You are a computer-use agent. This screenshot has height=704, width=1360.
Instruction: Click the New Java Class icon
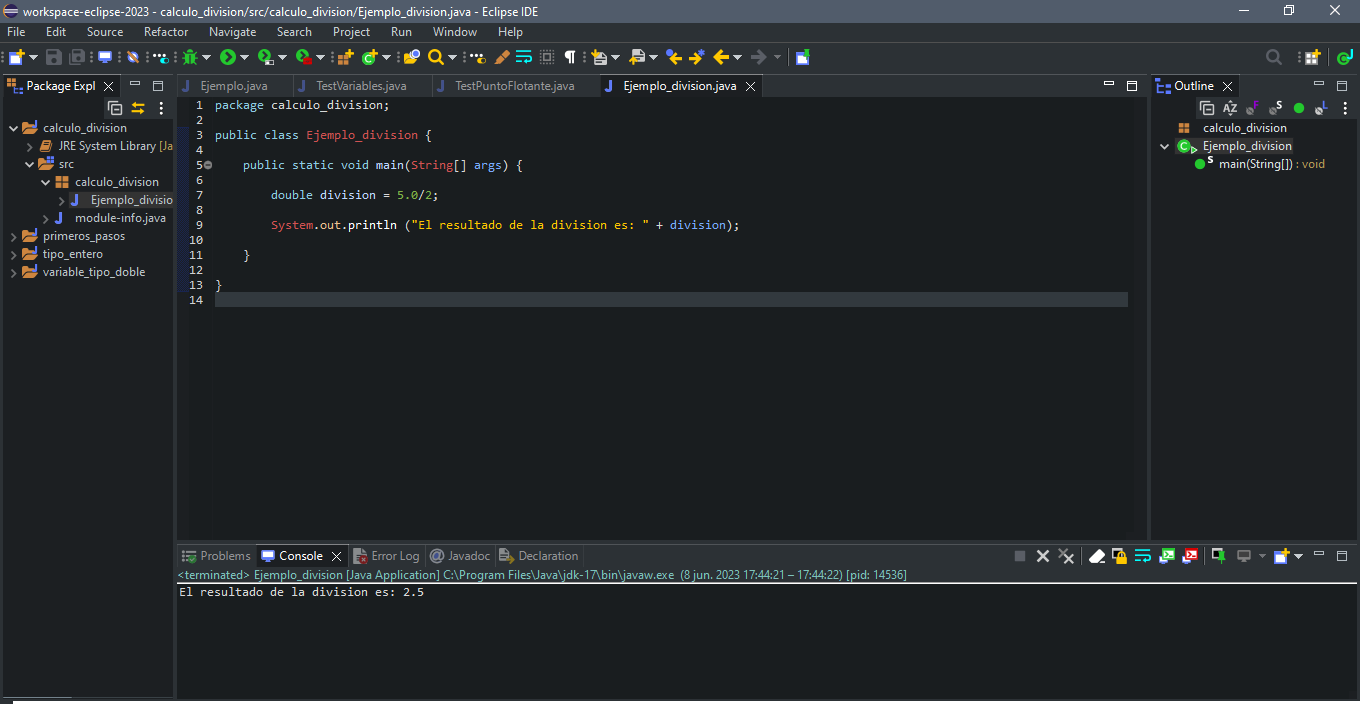pyautogui.click(x=370, y=57)
